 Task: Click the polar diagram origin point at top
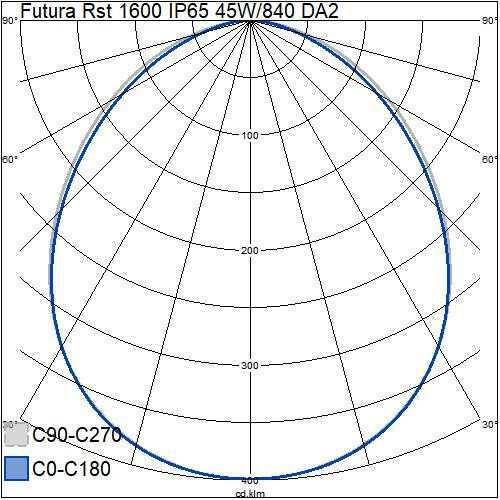point(250,21)
